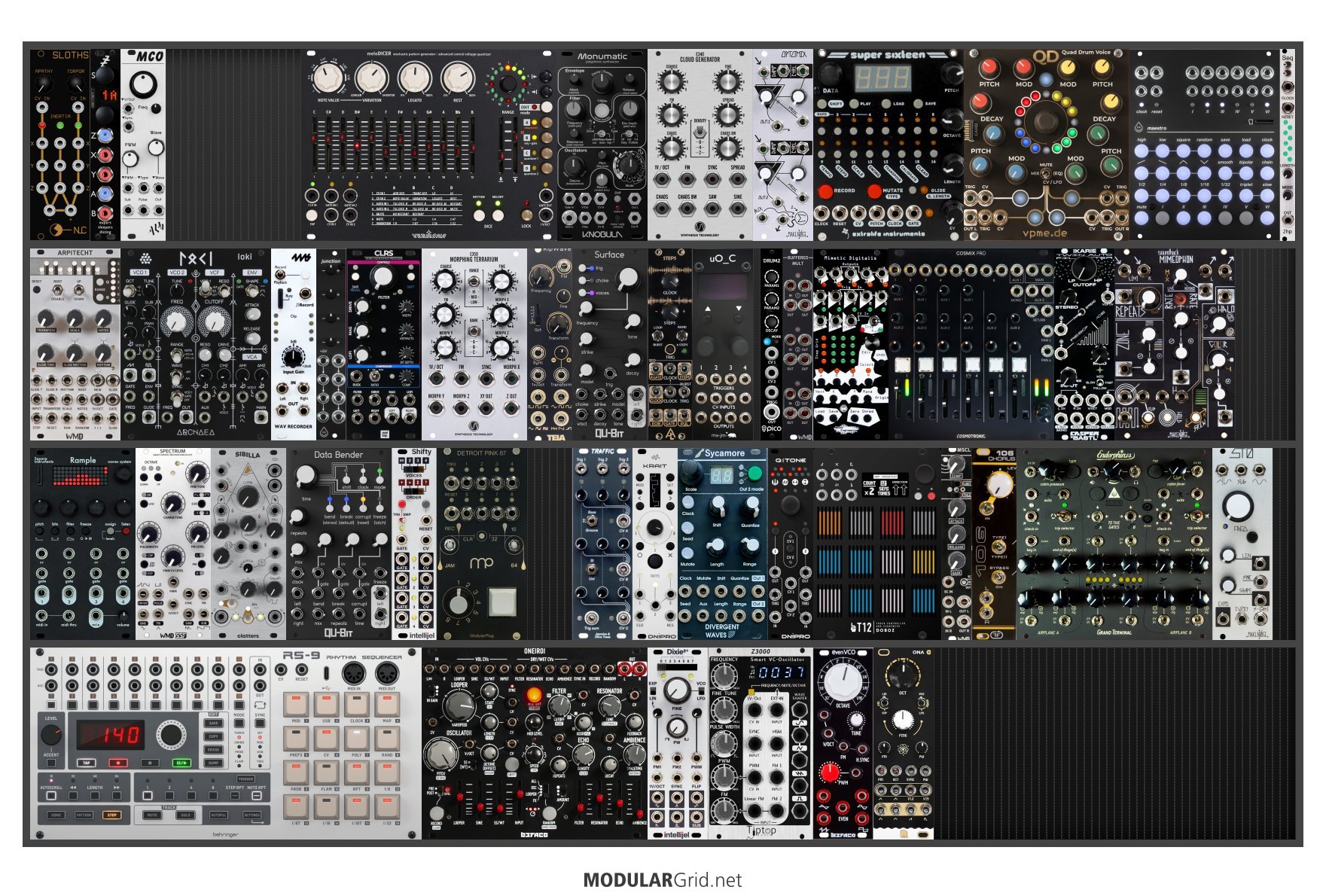Click the SAVE edit button on RS-9
Screen dimensions: 1326x896
click(213, 723)
